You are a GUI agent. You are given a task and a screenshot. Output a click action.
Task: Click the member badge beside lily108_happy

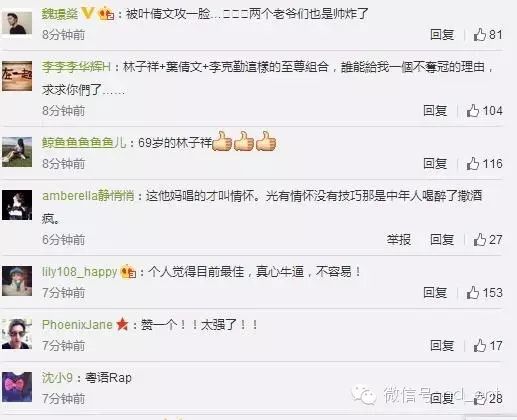[128, 271]
